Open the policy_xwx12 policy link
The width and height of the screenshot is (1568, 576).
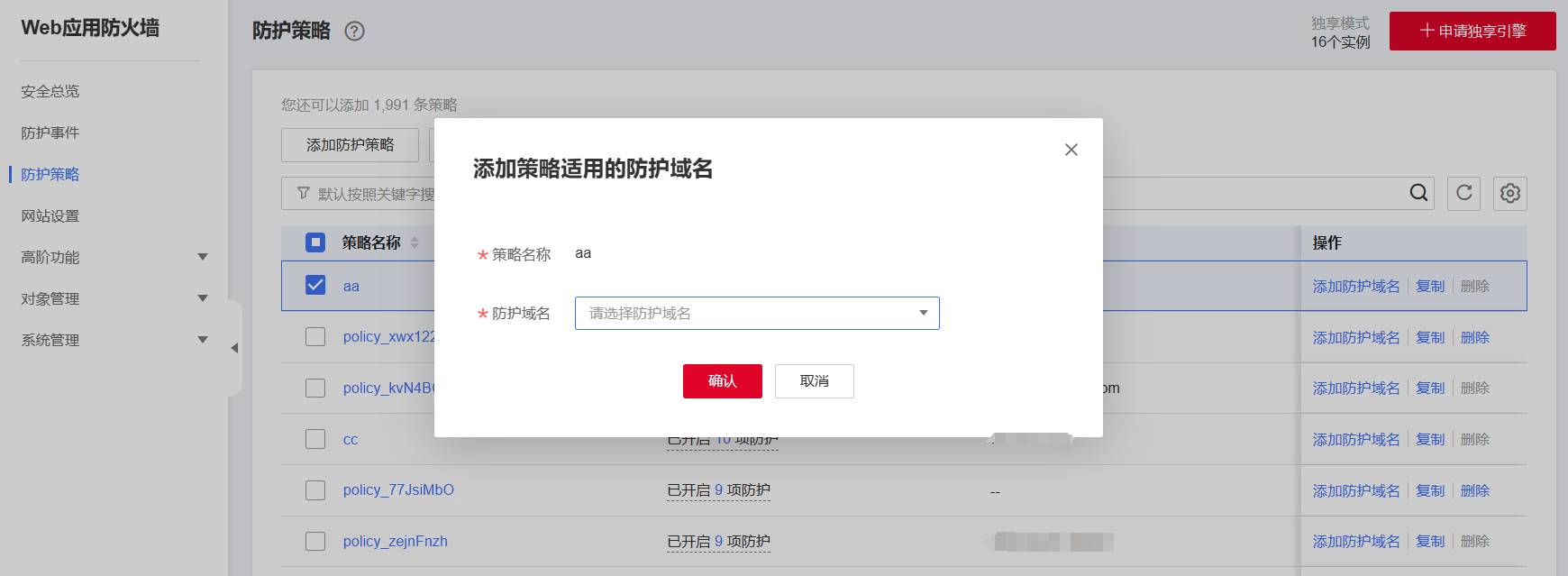pyautogui.click(x=388, y=336)
